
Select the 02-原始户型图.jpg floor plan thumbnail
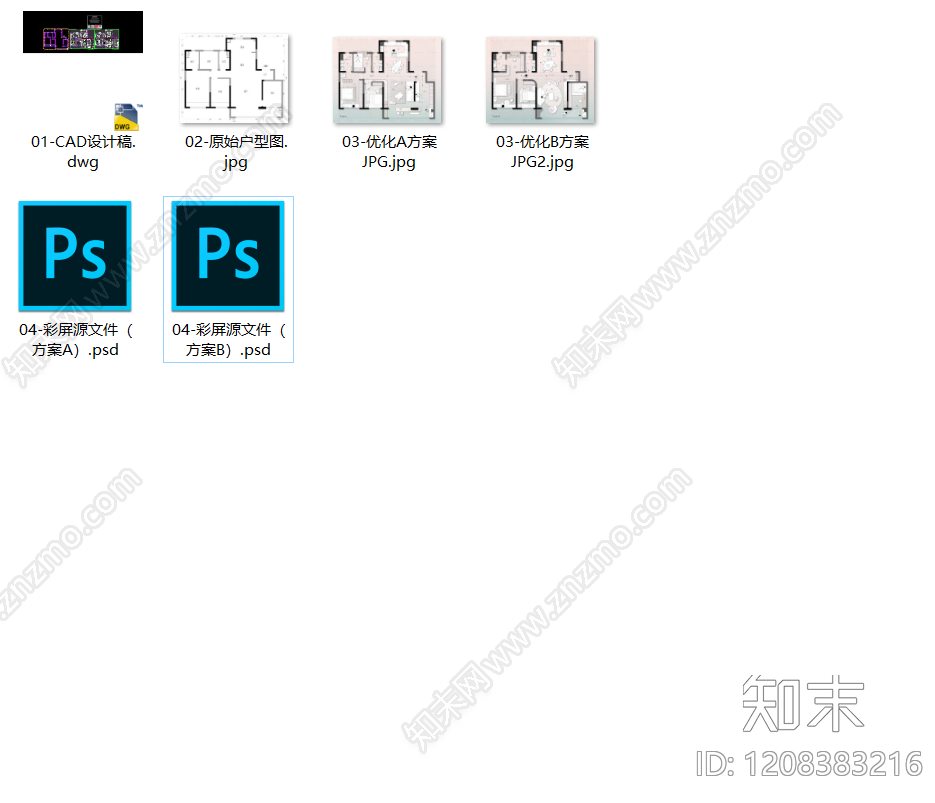click(235, 79)
